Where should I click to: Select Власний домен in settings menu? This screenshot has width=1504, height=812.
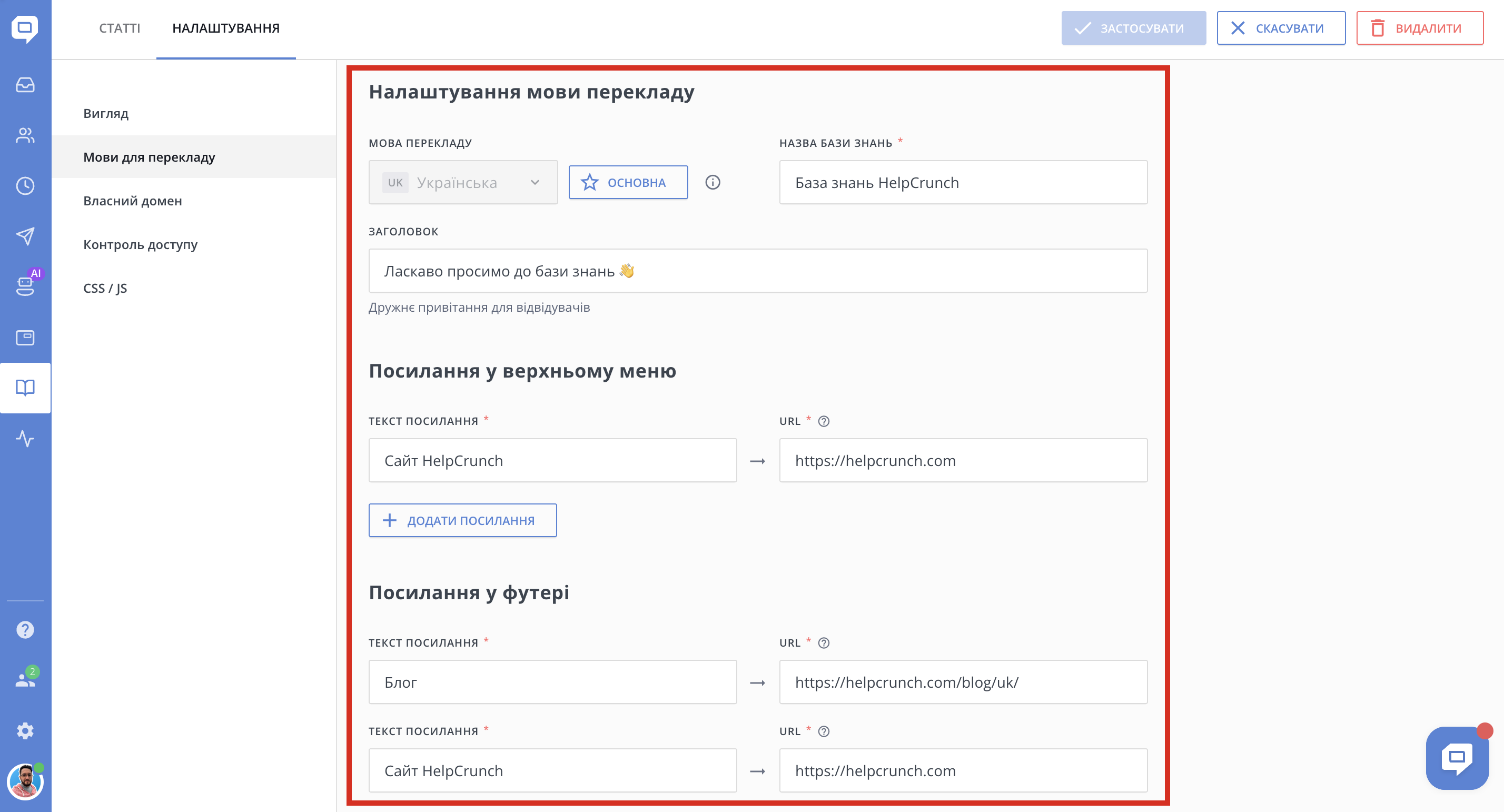(x=133, y=201)
